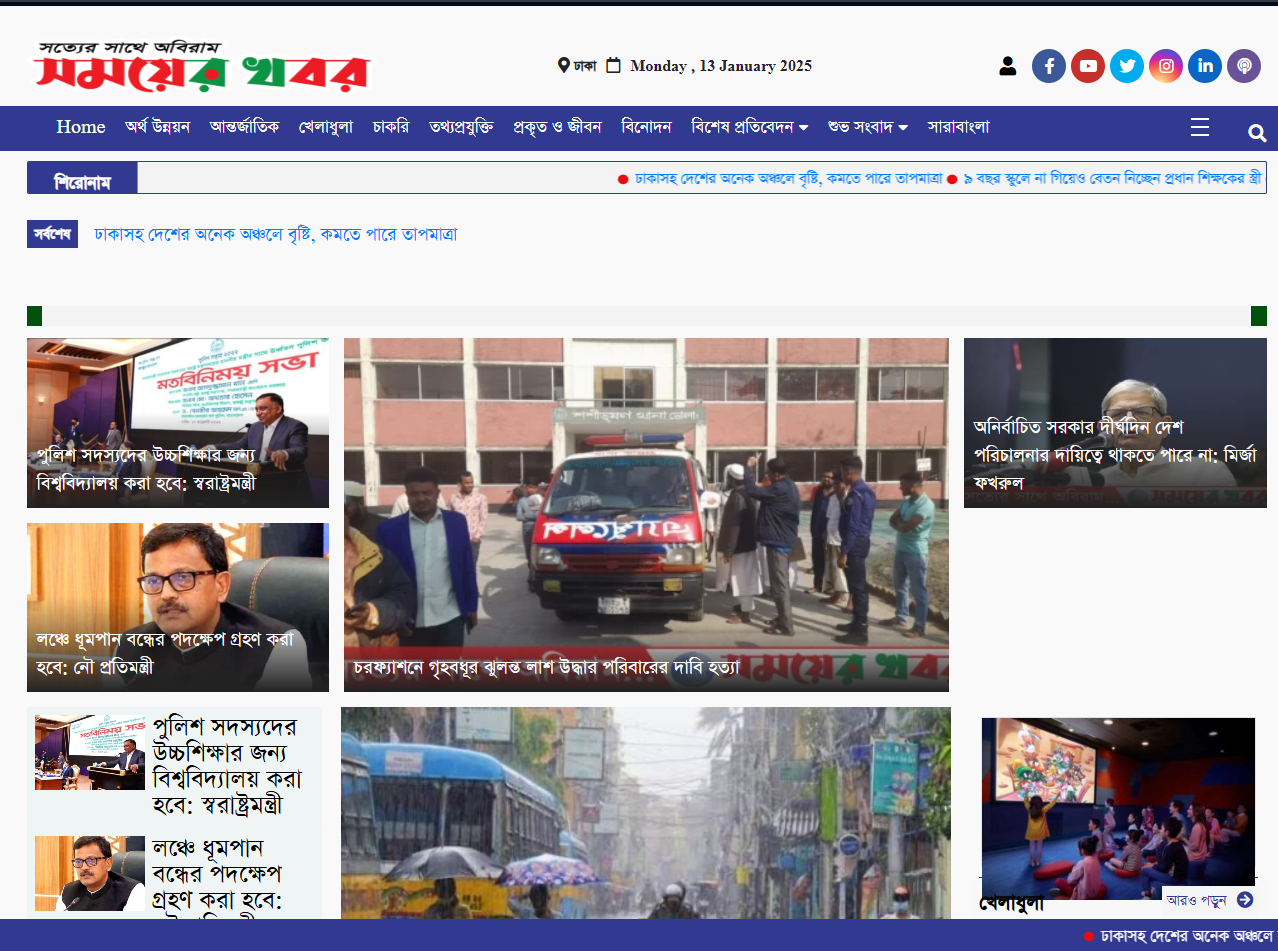Click the arrow icon beside আরও পড়ুন
Screen dimensions: 1278x951
tap(1245, 899)
